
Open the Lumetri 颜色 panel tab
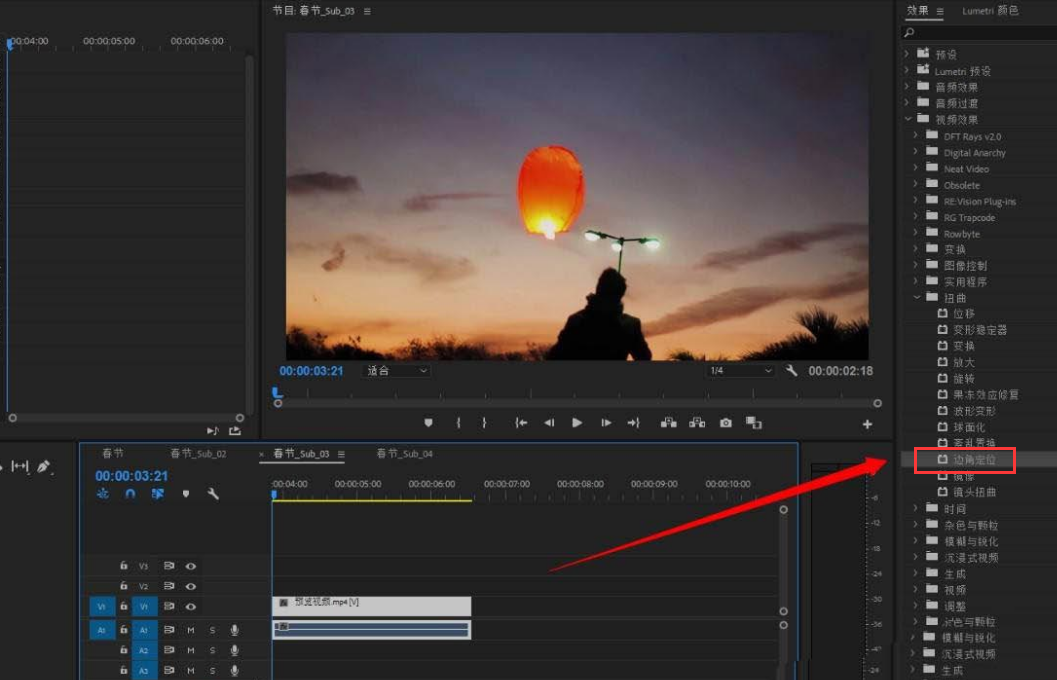tap(989, 11)
